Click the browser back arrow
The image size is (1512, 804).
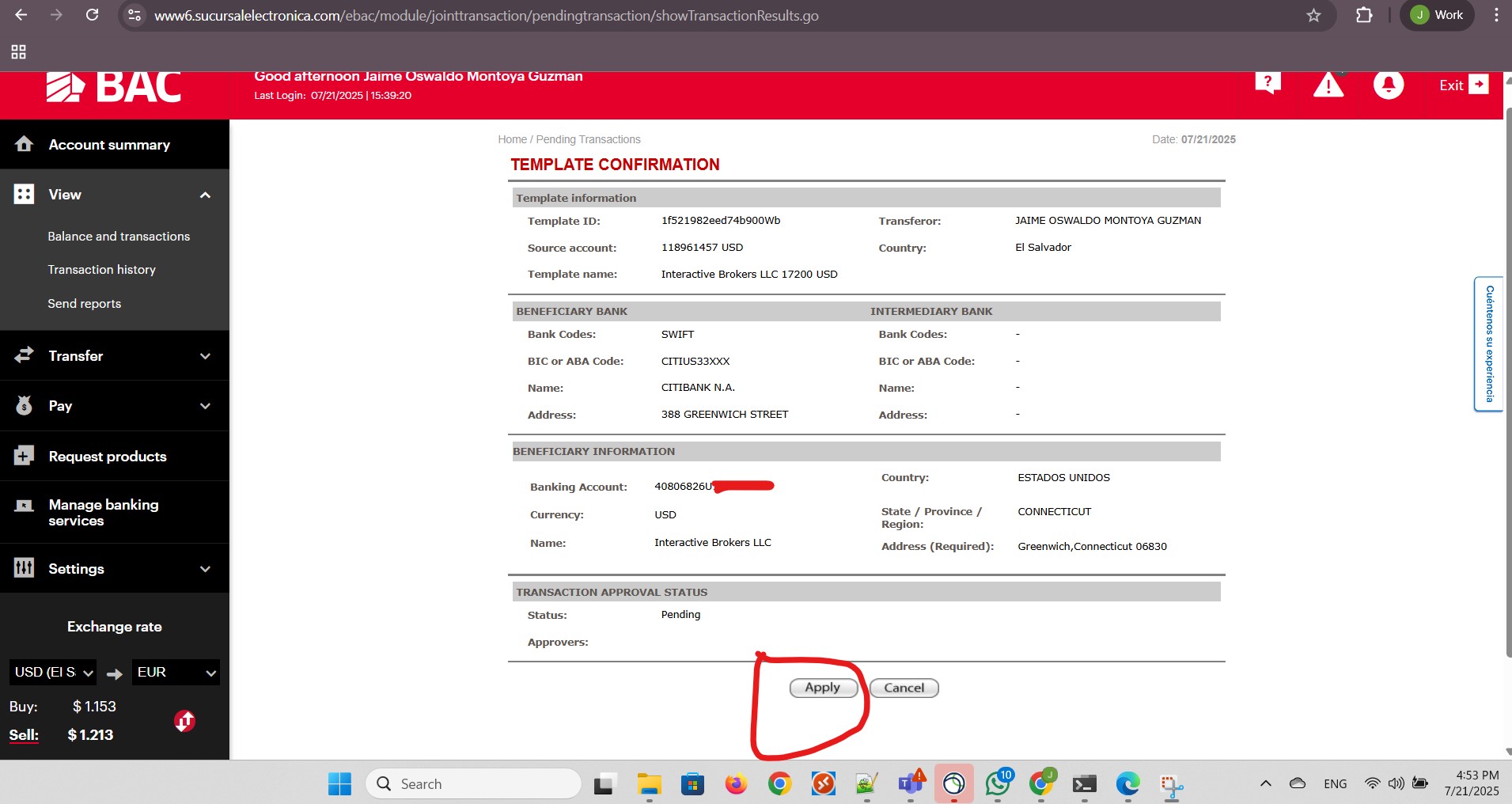pyautogui.click(x=21, y=15)
